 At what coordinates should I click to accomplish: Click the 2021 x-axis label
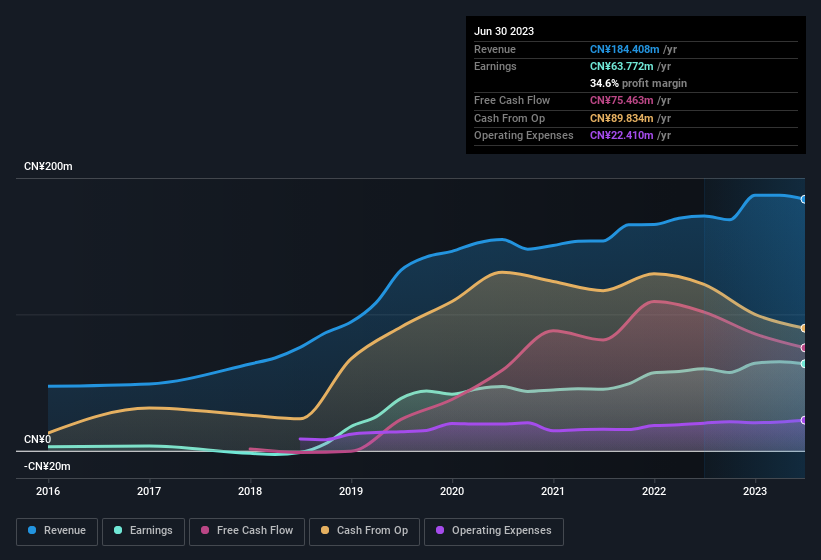point(553,491)
